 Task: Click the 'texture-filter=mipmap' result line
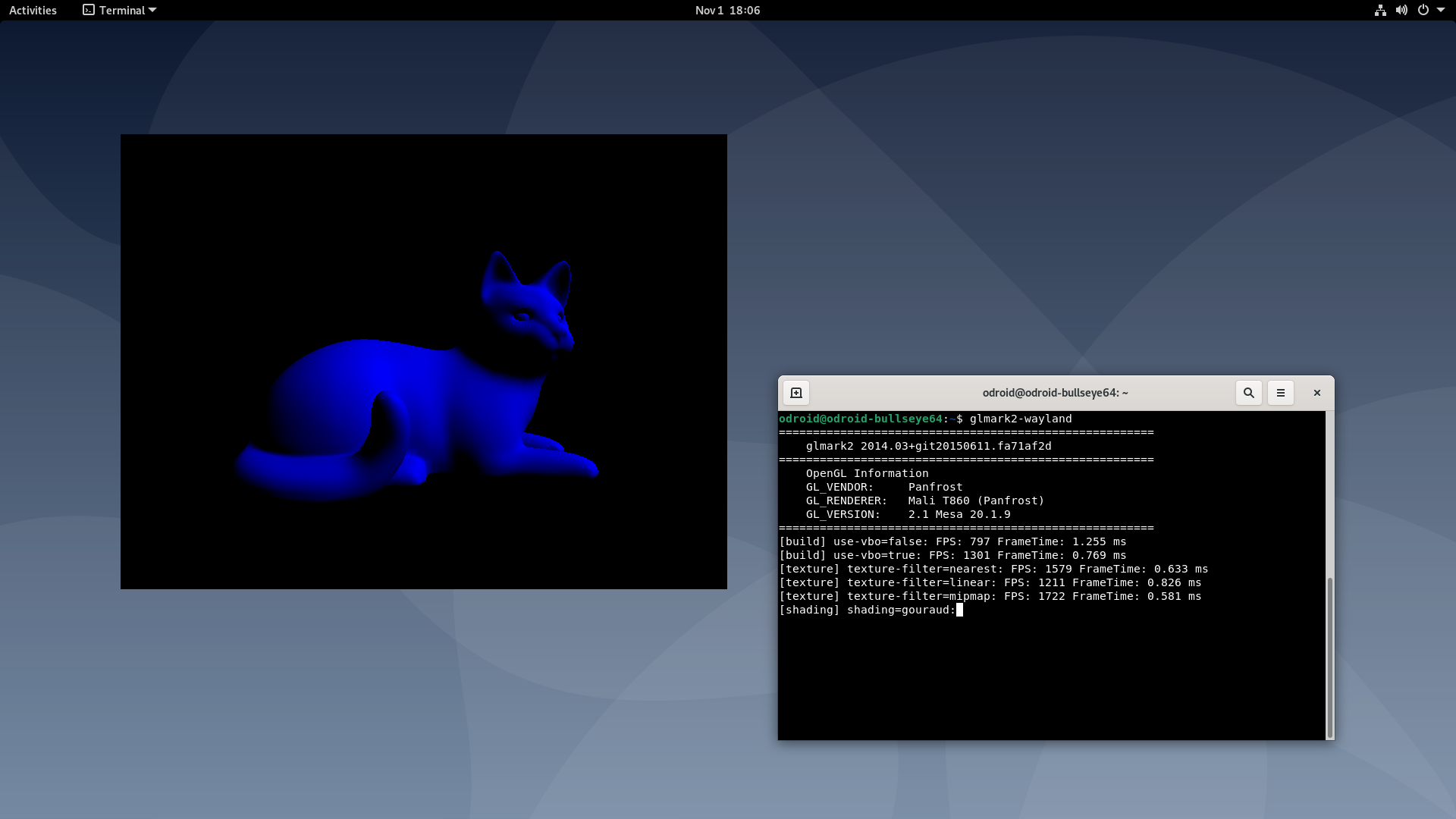990,596
